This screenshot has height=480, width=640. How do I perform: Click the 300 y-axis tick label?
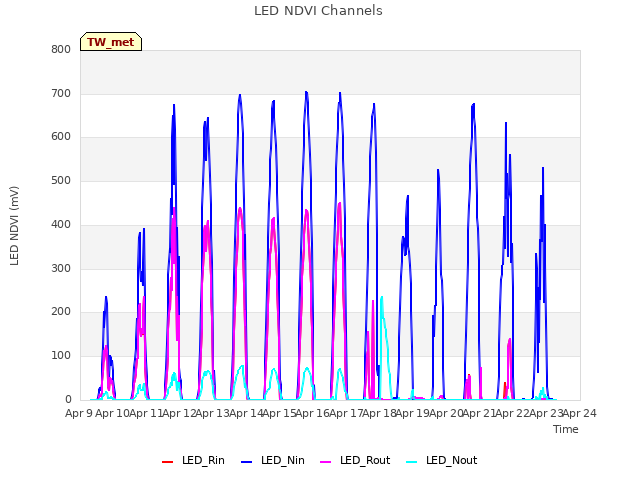pos(61,268)
